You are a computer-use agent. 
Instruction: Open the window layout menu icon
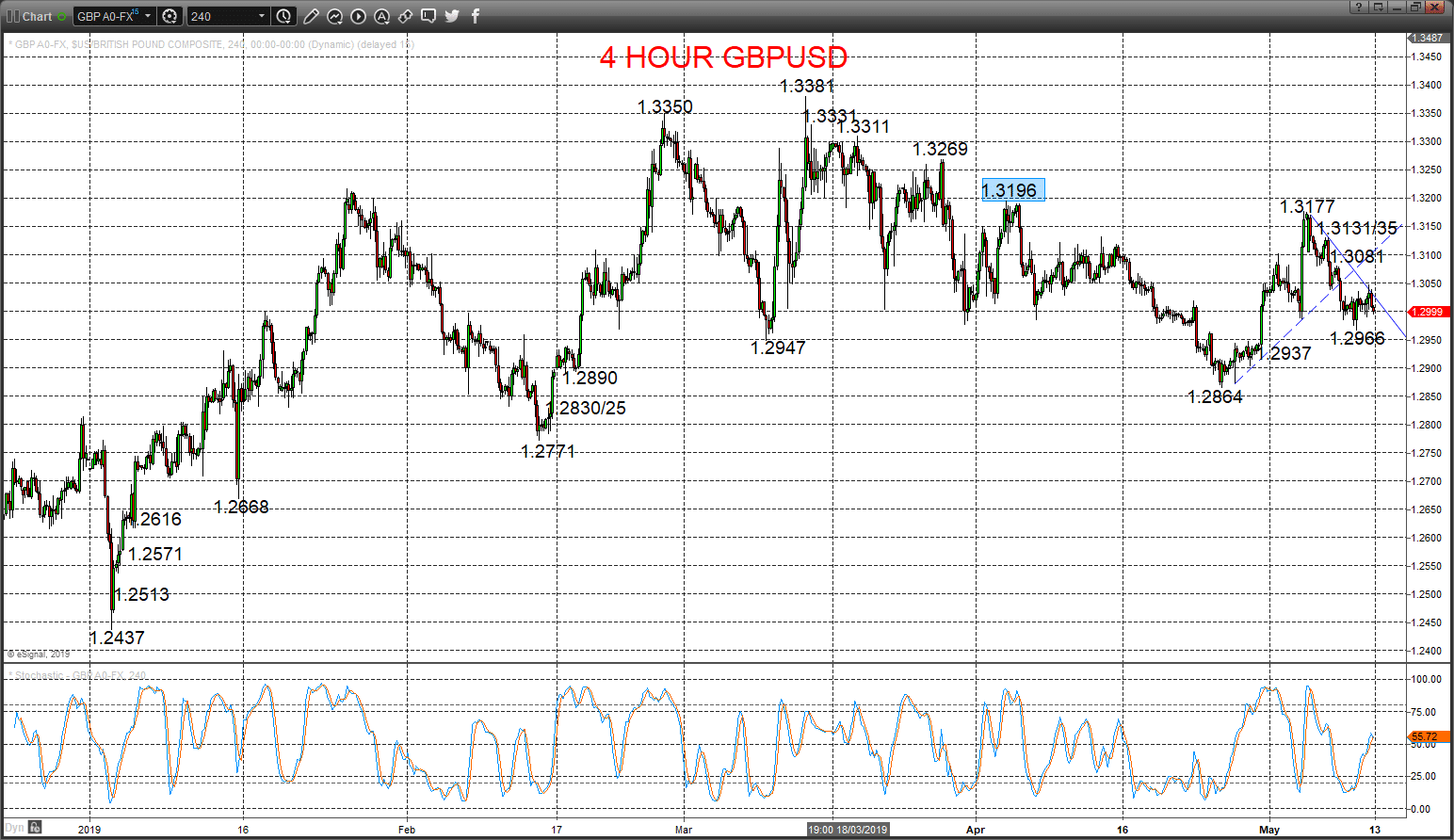click(x=1378, y=7)
